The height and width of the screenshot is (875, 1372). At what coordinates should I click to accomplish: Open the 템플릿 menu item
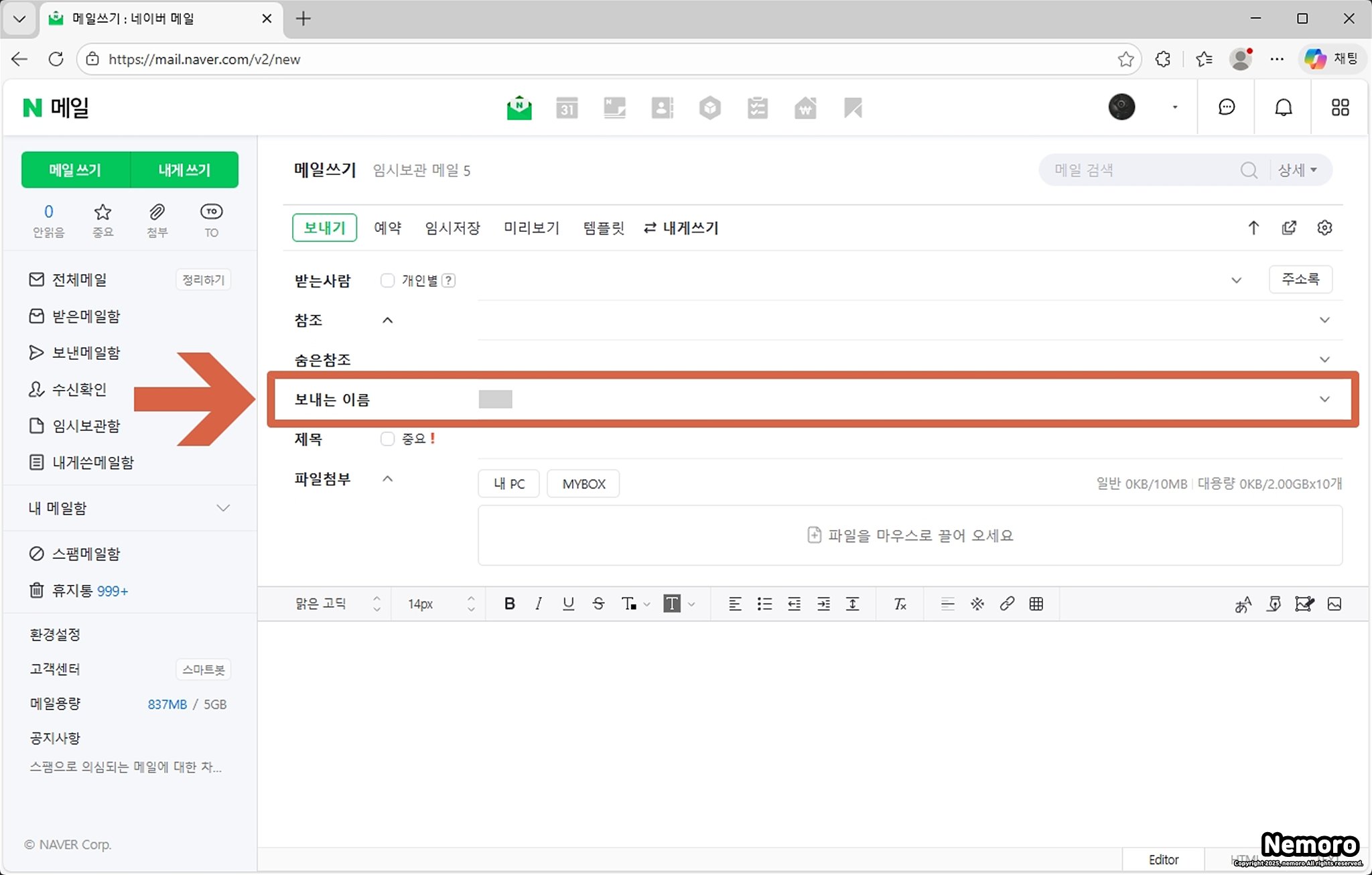click(x=604, y=228)
